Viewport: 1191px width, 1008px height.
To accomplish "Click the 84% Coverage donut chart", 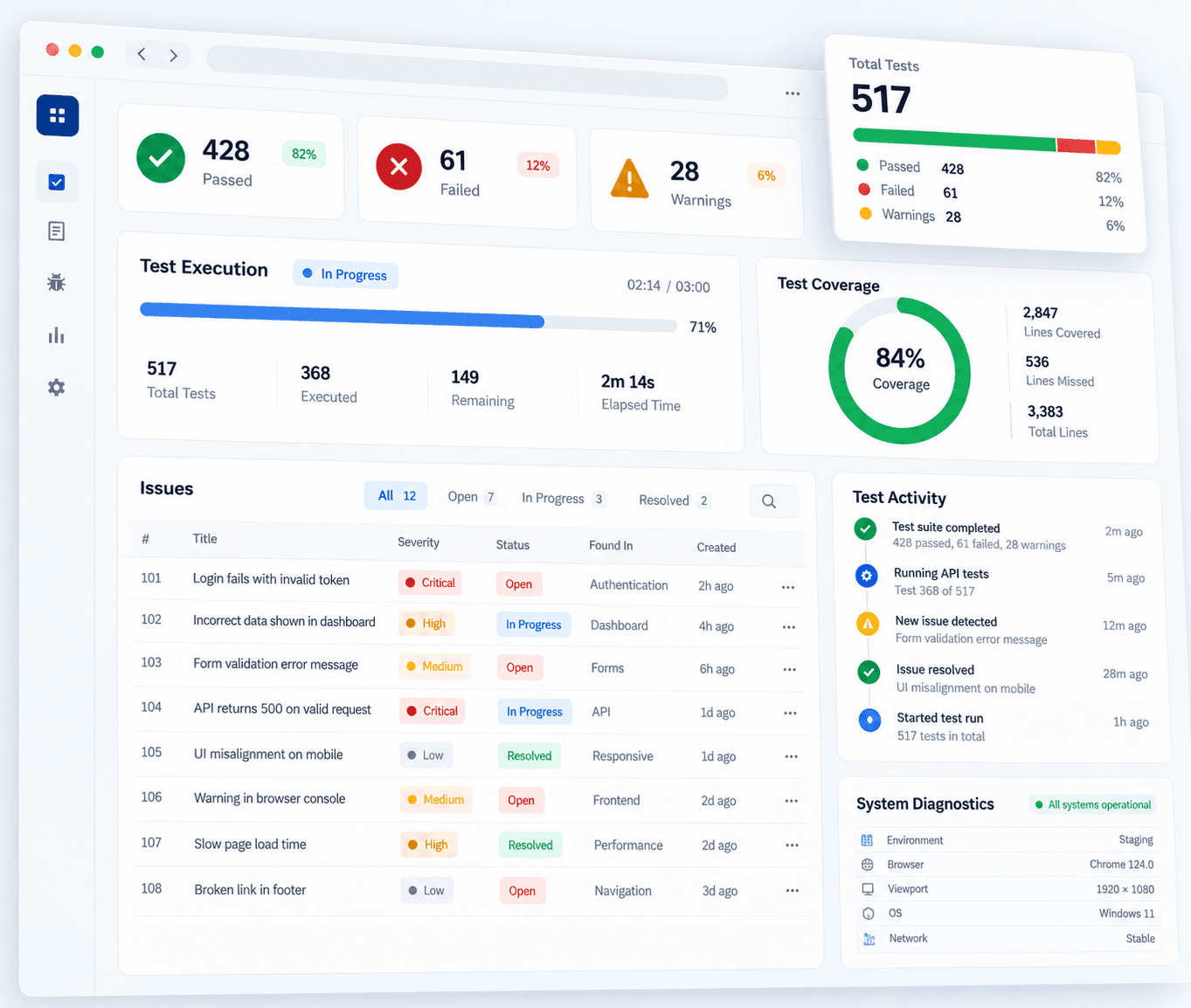I will pos(899,370).
